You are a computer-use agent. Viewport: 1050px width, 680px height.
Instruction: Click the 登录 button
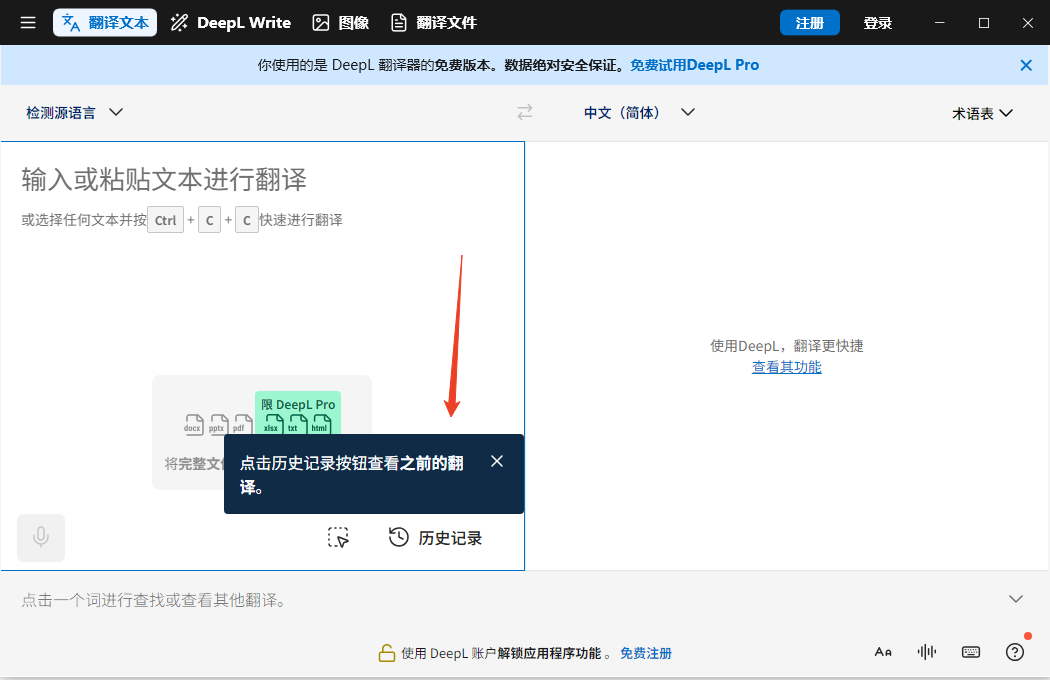877,23
